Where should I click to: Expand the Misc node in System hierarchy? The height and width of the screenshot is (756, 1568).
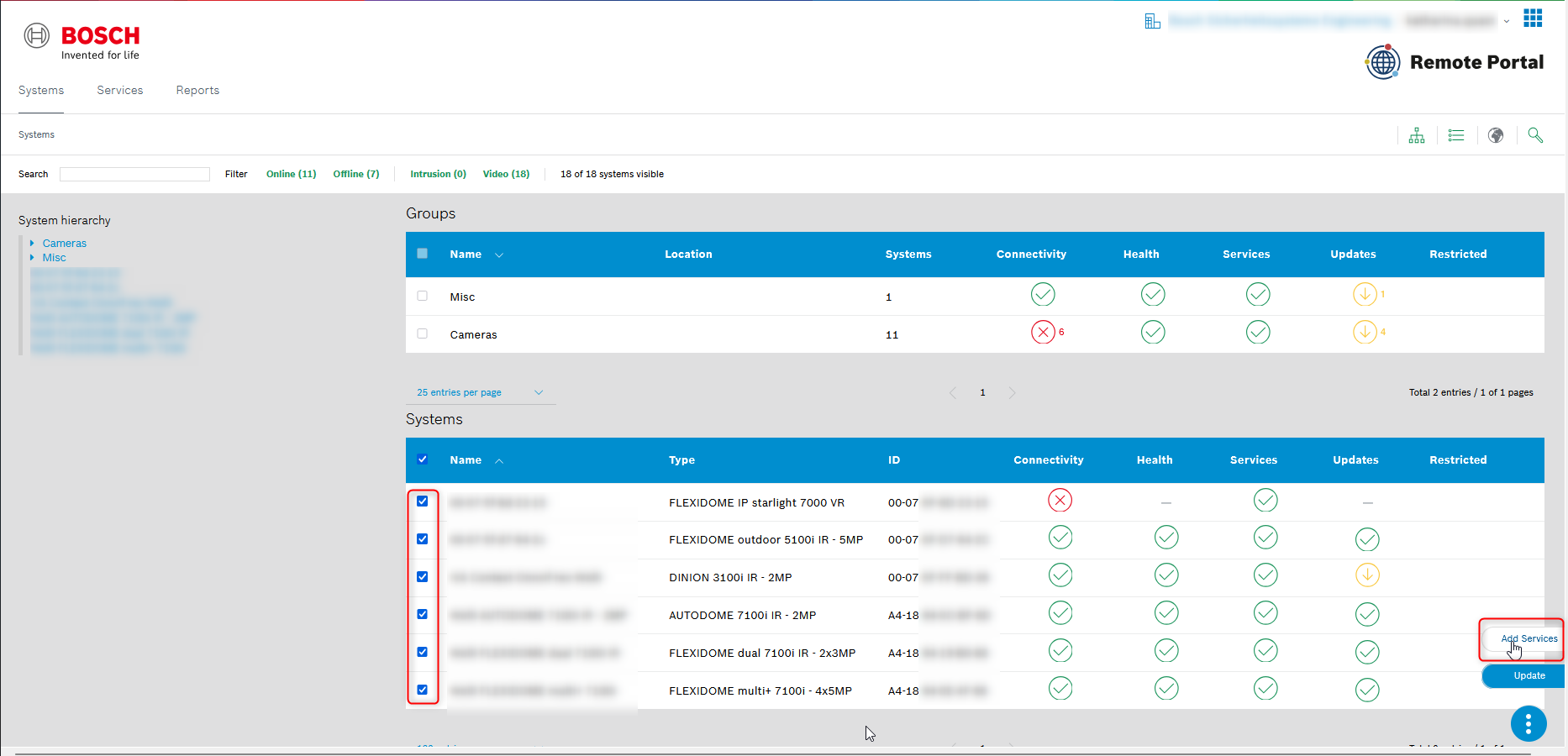tap(32, 258)
